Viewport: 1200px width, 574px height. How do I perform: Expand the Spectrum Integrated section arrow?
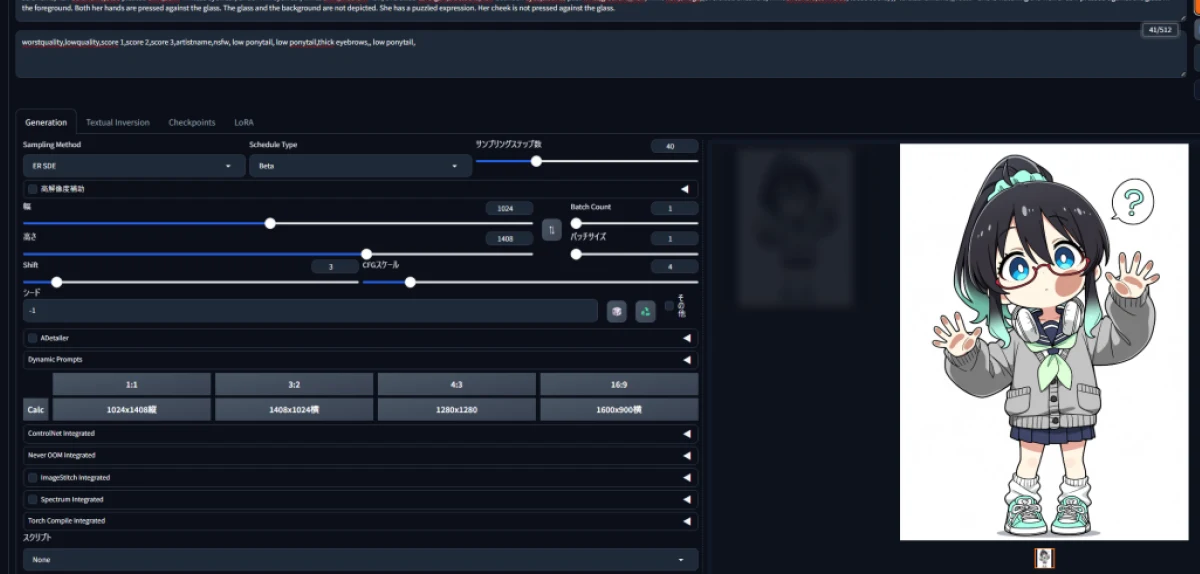tap(686, 499)
